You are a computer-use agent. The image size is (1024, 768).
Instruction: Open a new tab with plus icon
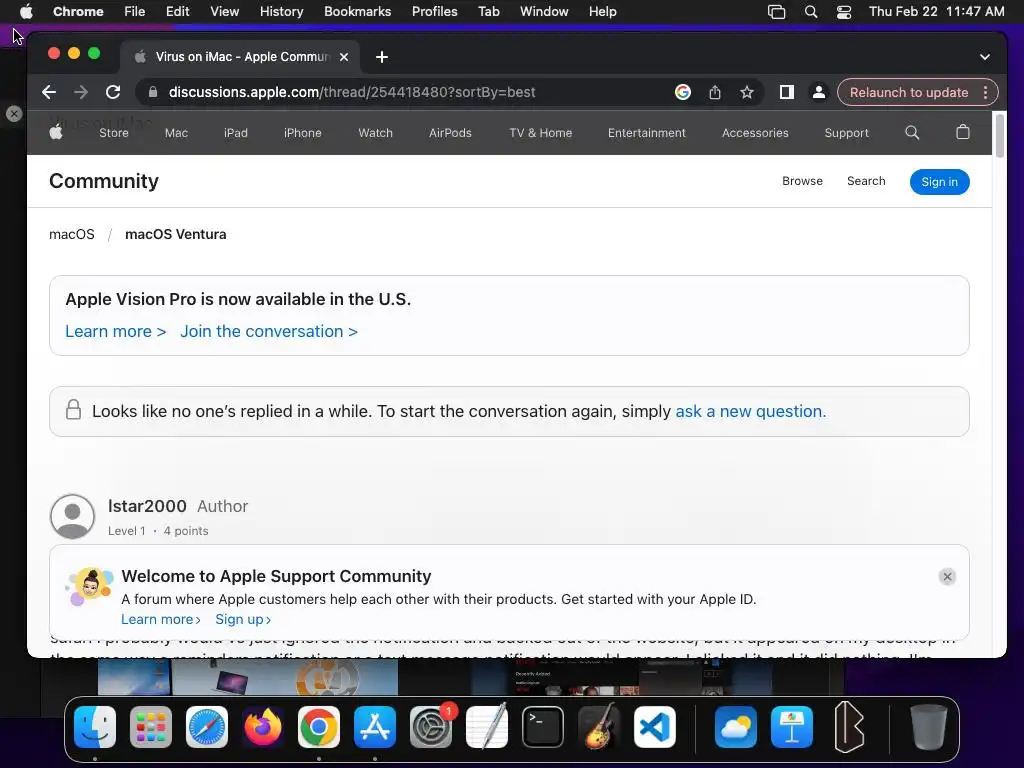pyautogui.click(x=382, y=57)
